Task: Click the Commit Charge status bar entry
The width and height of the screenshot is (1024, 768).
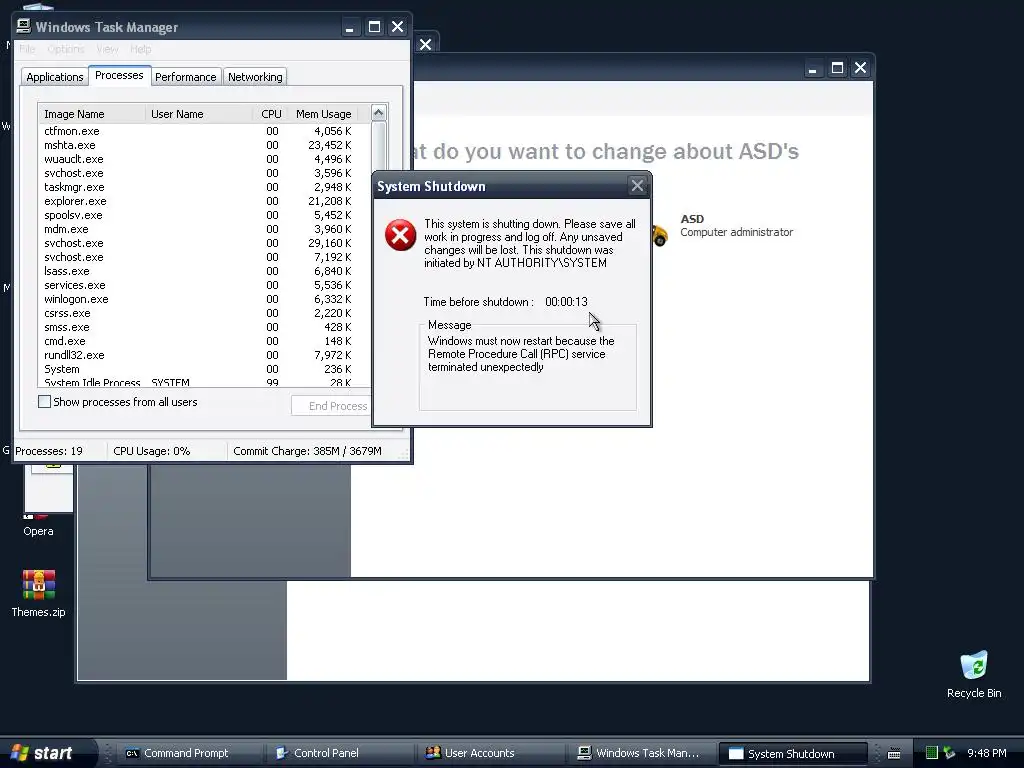Action: (307, 451)
